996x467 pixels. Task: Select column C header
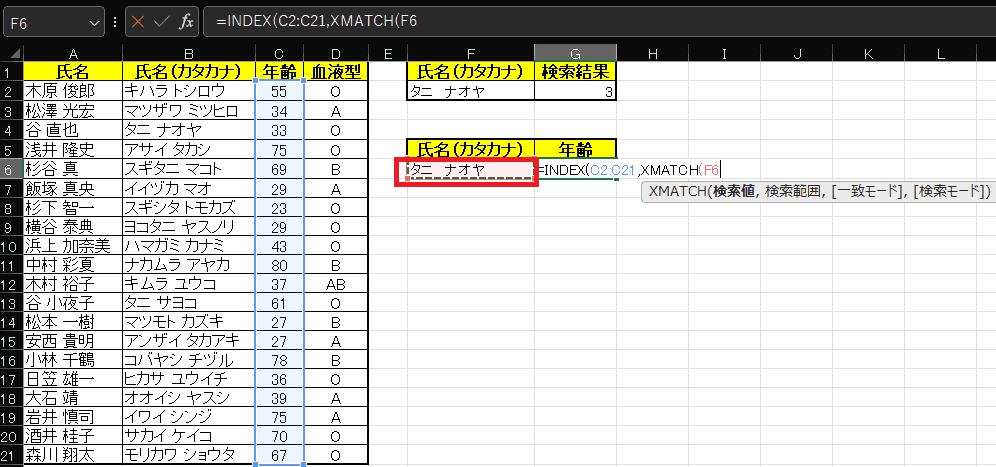[278, 52]
